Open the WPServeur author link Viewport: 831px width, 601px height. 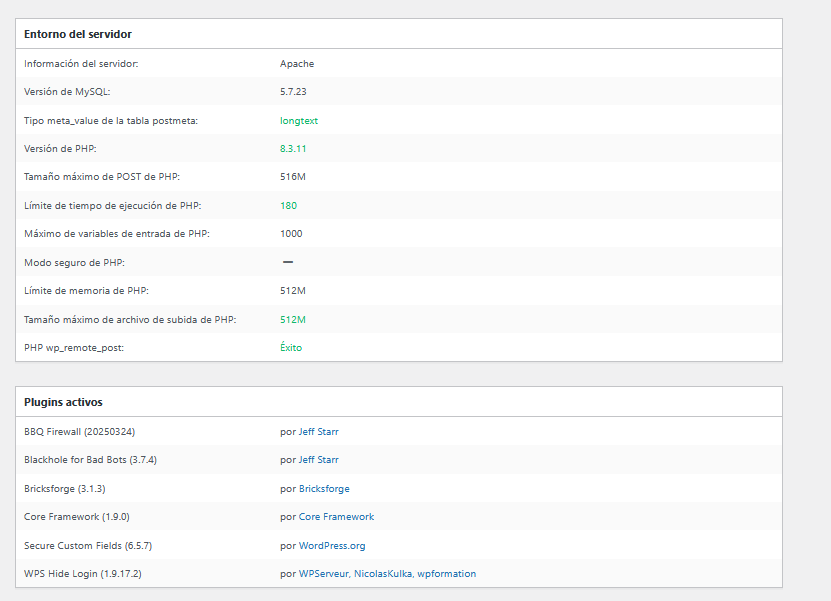pyautogui.click(x=323, y=574)
